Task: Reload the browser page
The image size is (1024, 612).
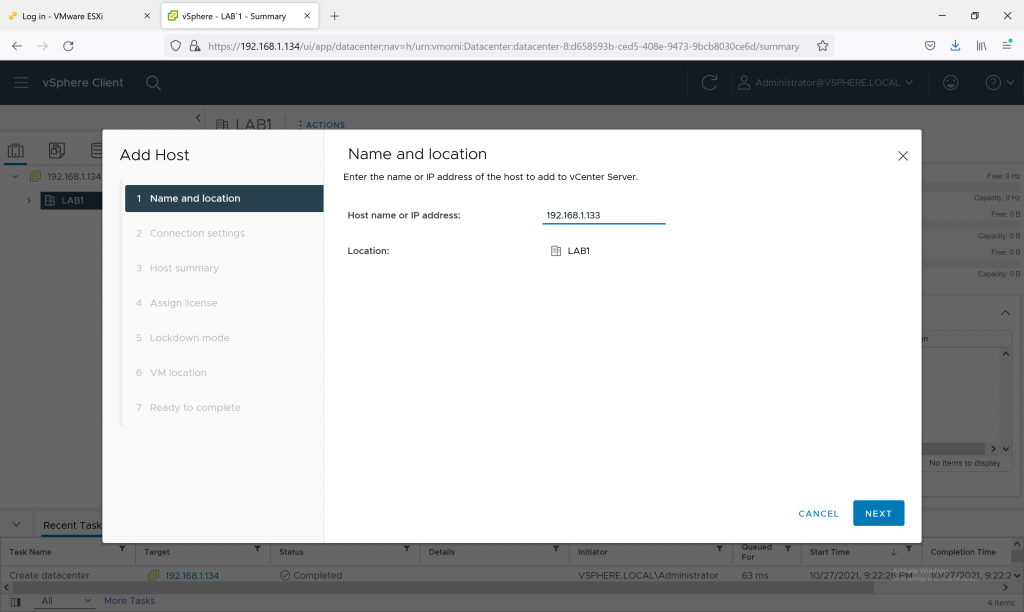Action: pyautogui.click(x=68, y=46)
